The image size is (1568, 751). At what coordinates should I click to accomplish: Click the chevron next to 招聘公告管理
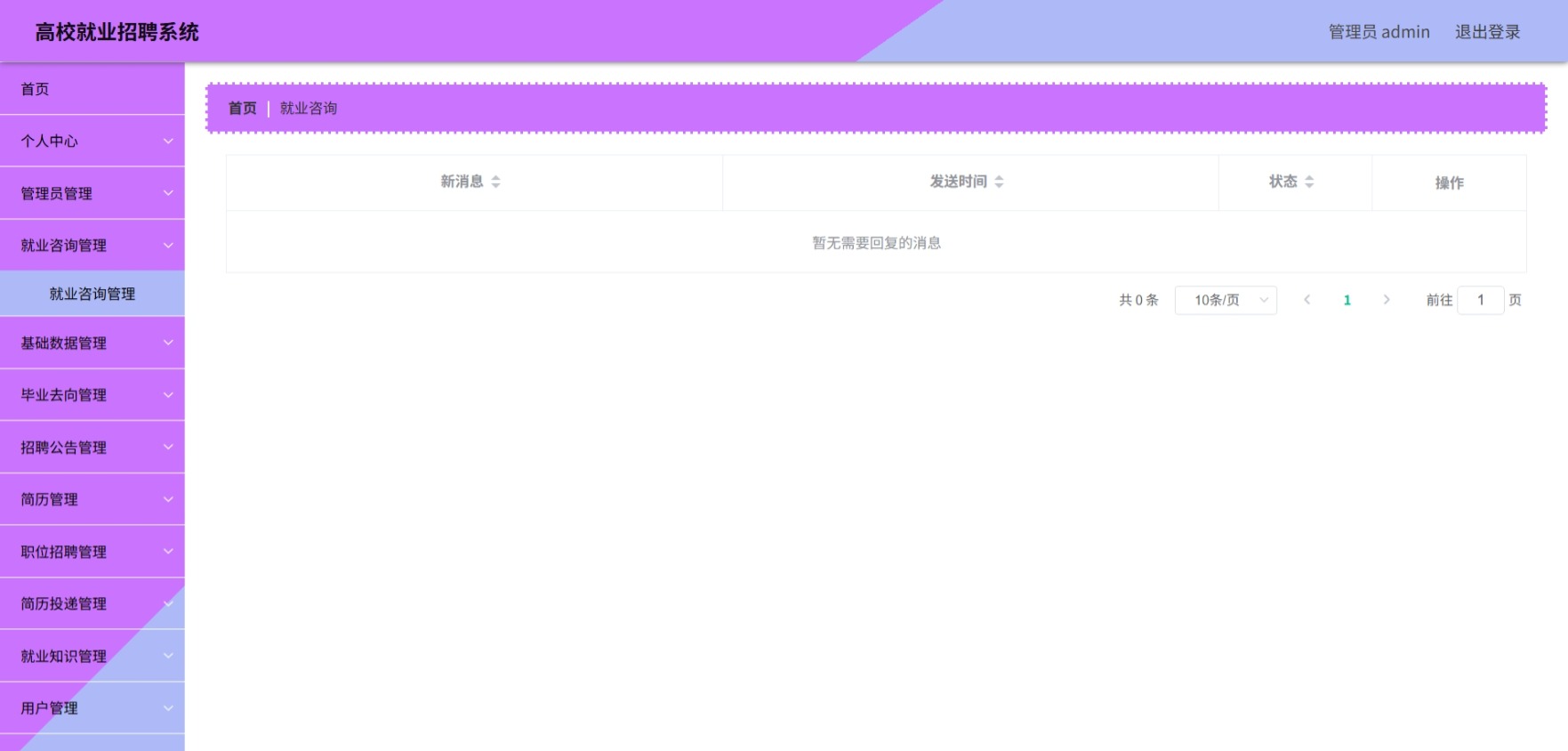168,448
